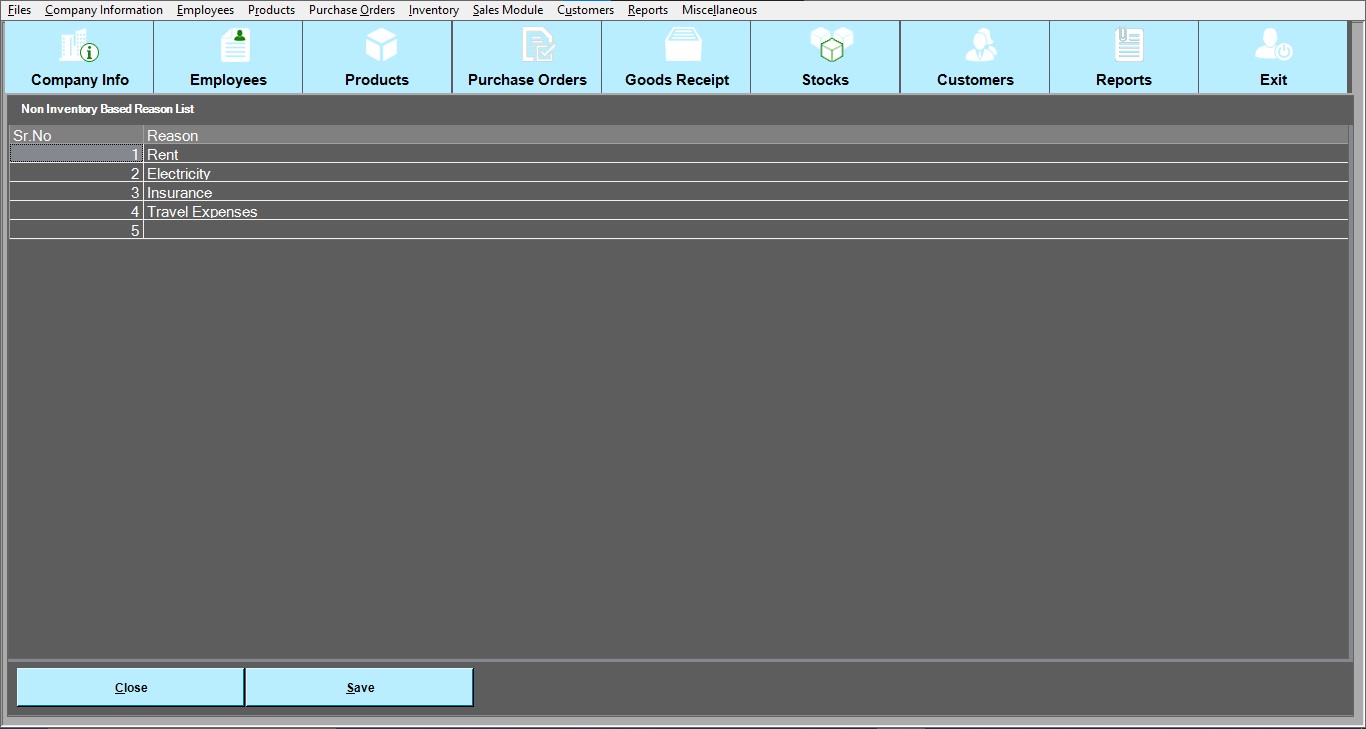Click the Reports toolbar icon
This screenshot has width=1366, height=729.
1124,47
